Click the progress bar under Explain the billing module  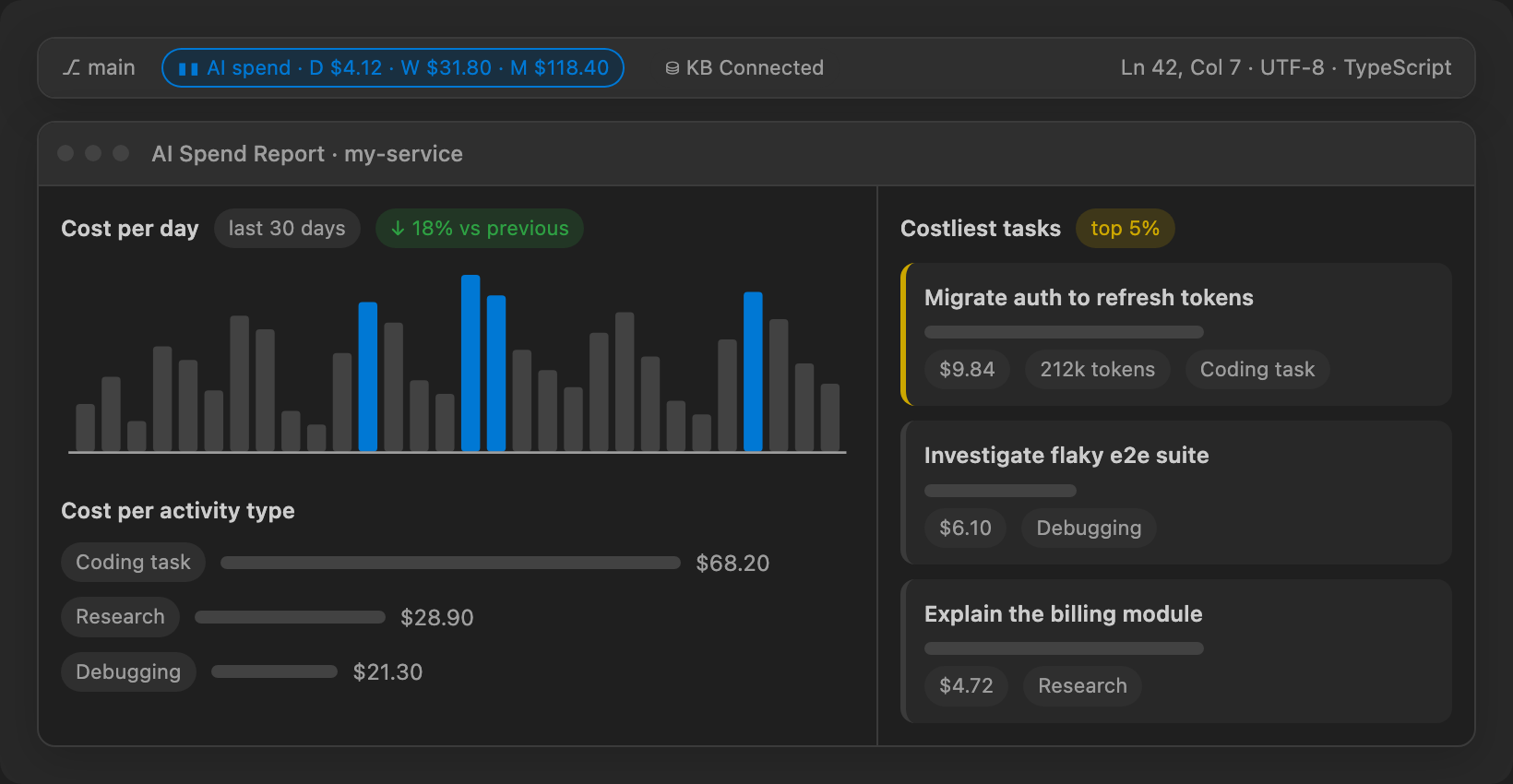click(x=1064, y=648)
